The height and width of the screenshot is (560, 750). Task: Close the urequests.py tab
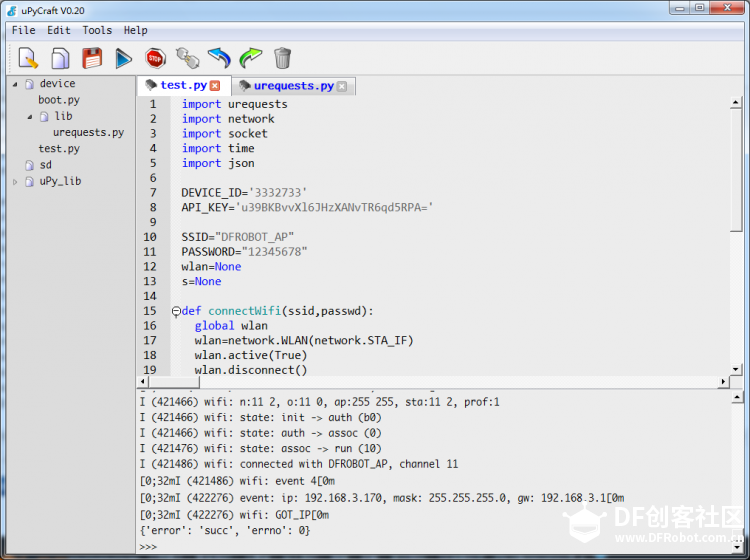[342, 86]
